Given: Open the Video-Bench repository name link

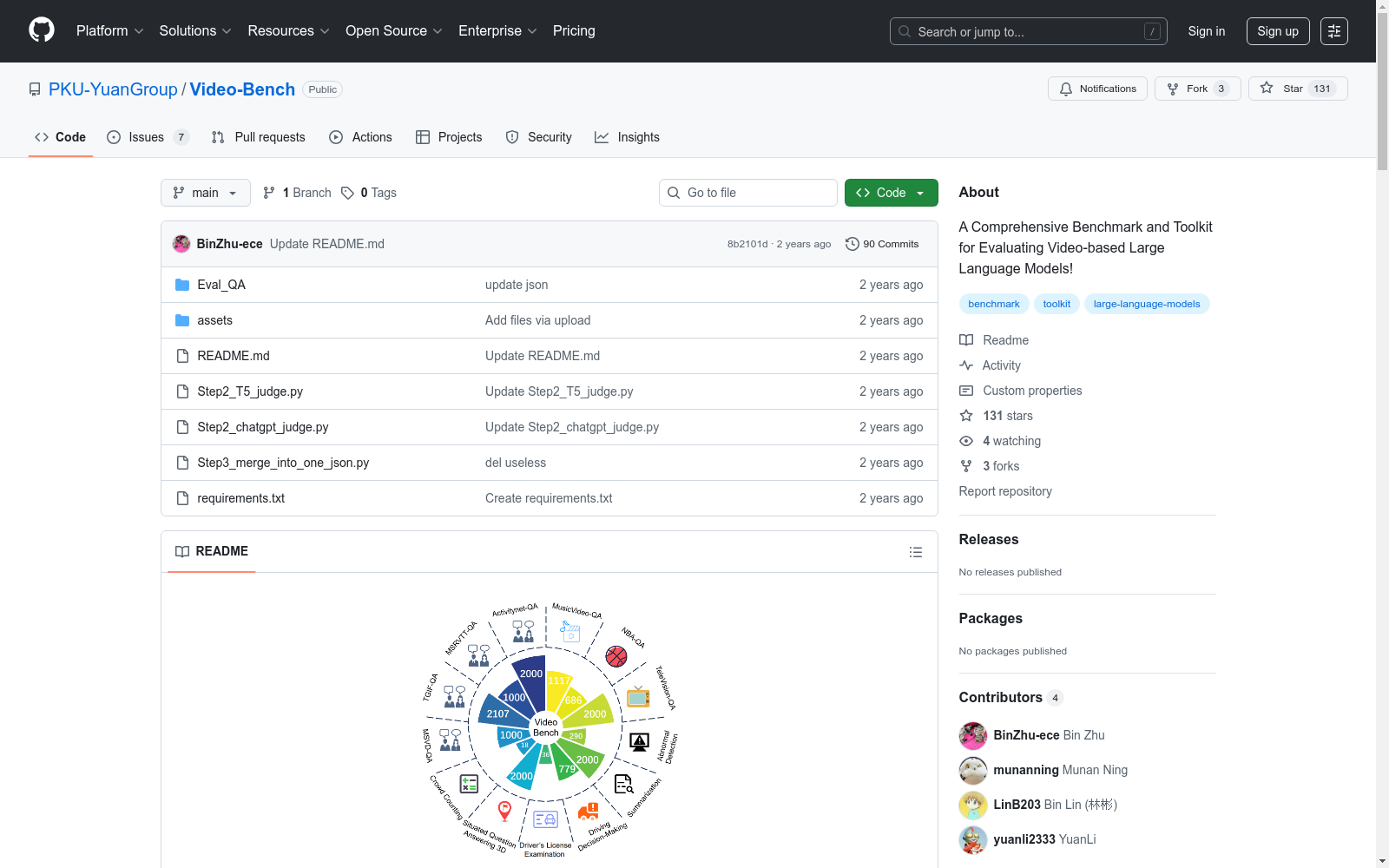Looking at the screenshot, I should 242,89.
